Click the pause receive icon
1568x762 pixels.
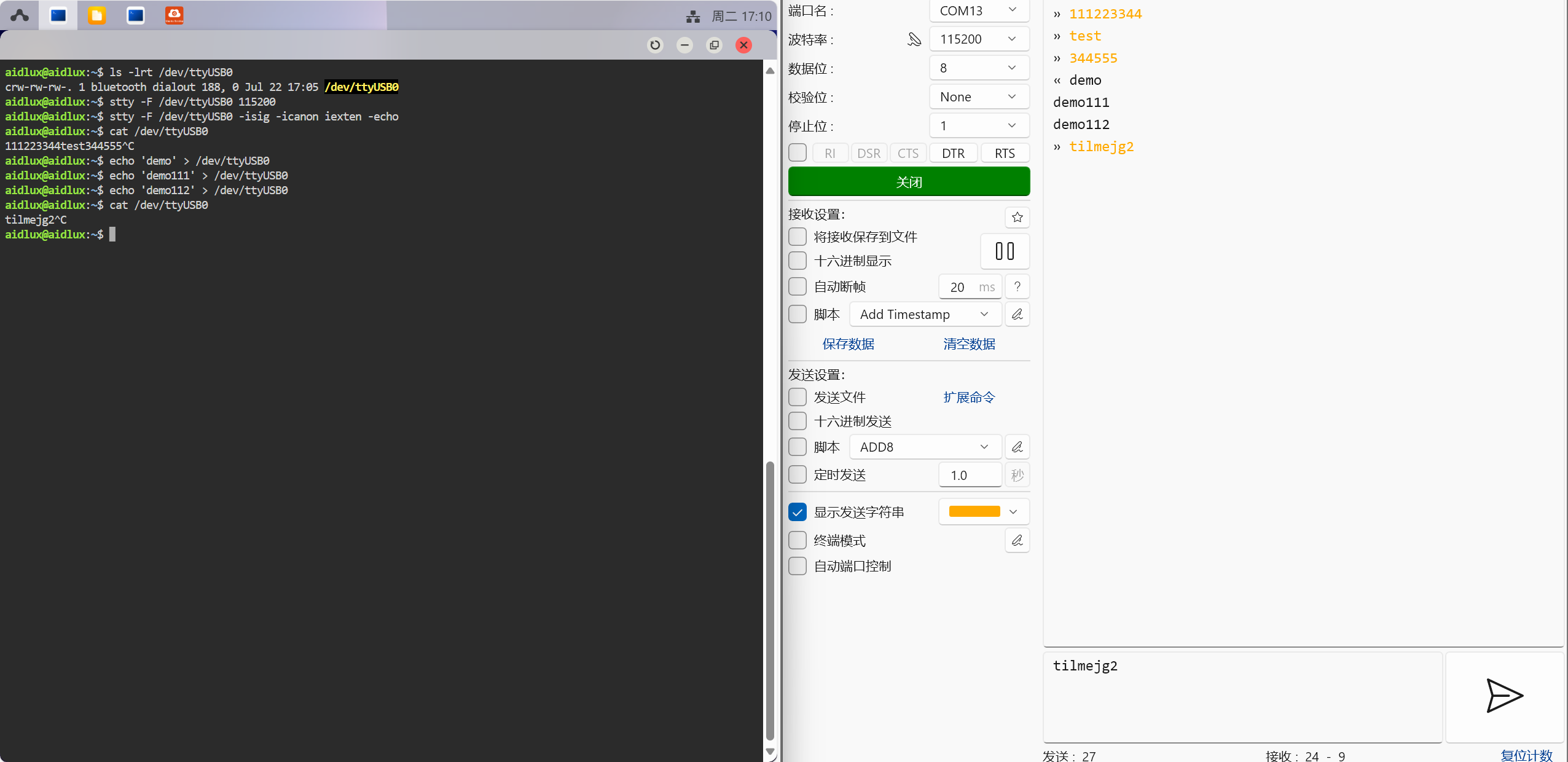coord(1005,251)
